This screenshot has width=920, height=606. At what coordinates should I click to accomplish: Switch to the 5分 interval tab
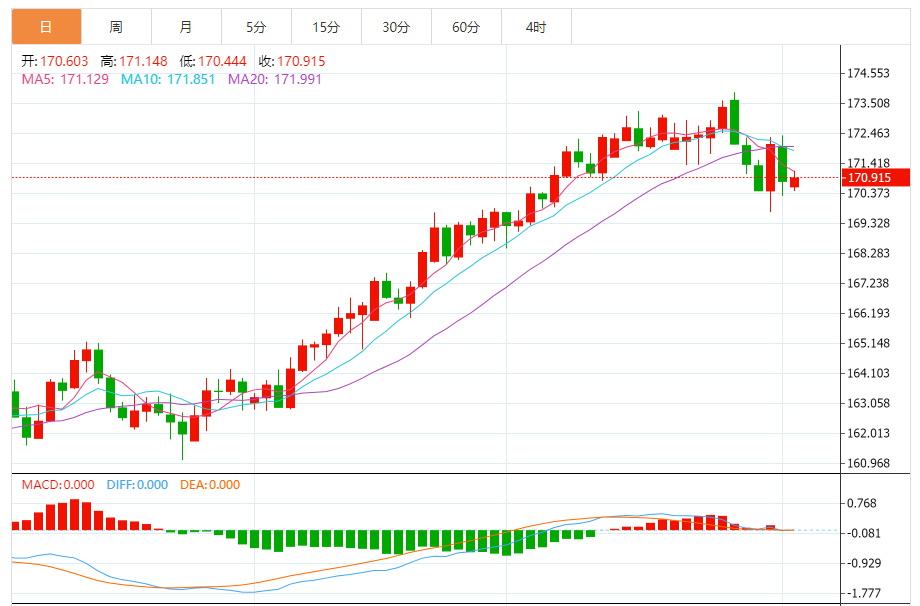[x=257, y=27]
